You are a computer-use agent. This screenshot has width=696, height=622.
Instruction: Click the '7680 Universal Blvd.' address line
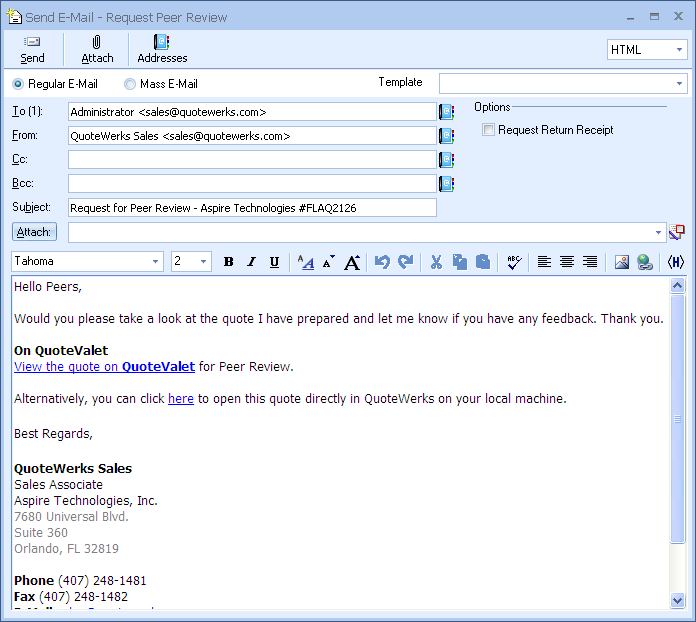point(71,517)
